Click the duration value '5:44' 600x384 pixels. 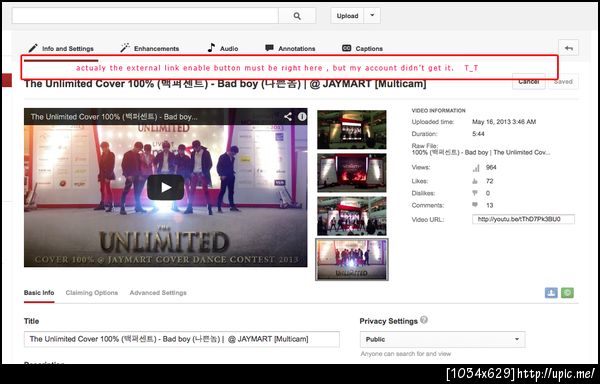(478, 134)
